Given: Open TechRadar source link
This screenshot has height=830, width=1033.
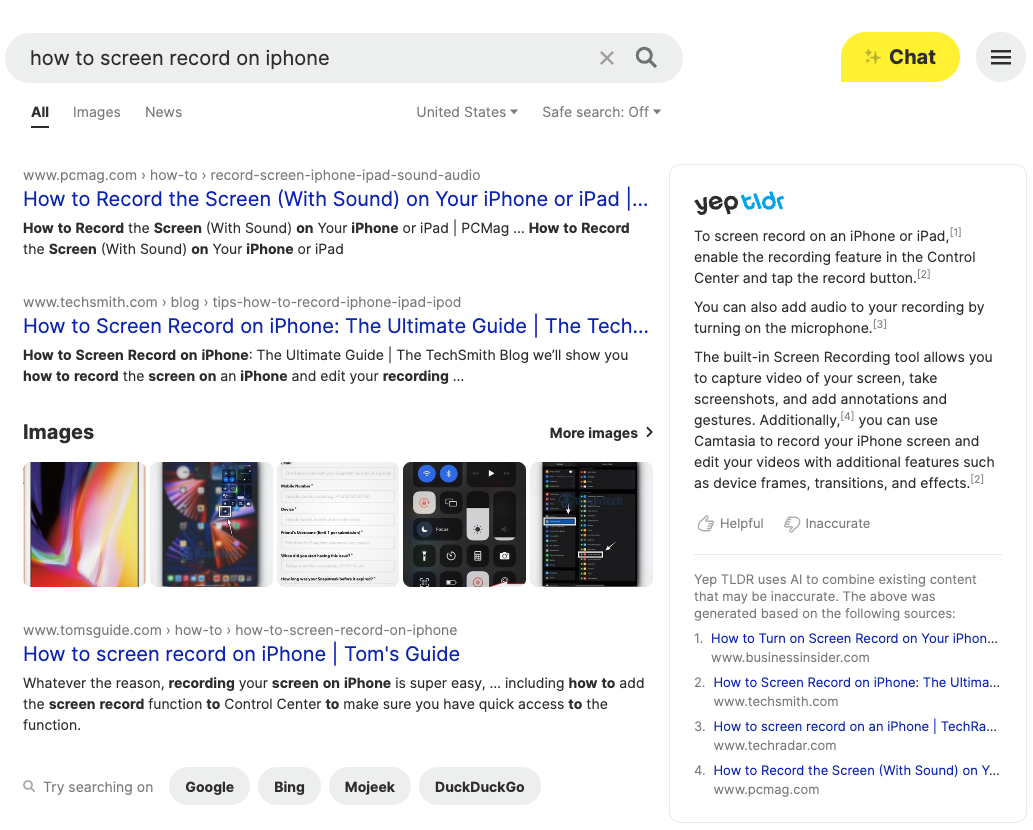Looking at the screenshot, I should [855, 727].
